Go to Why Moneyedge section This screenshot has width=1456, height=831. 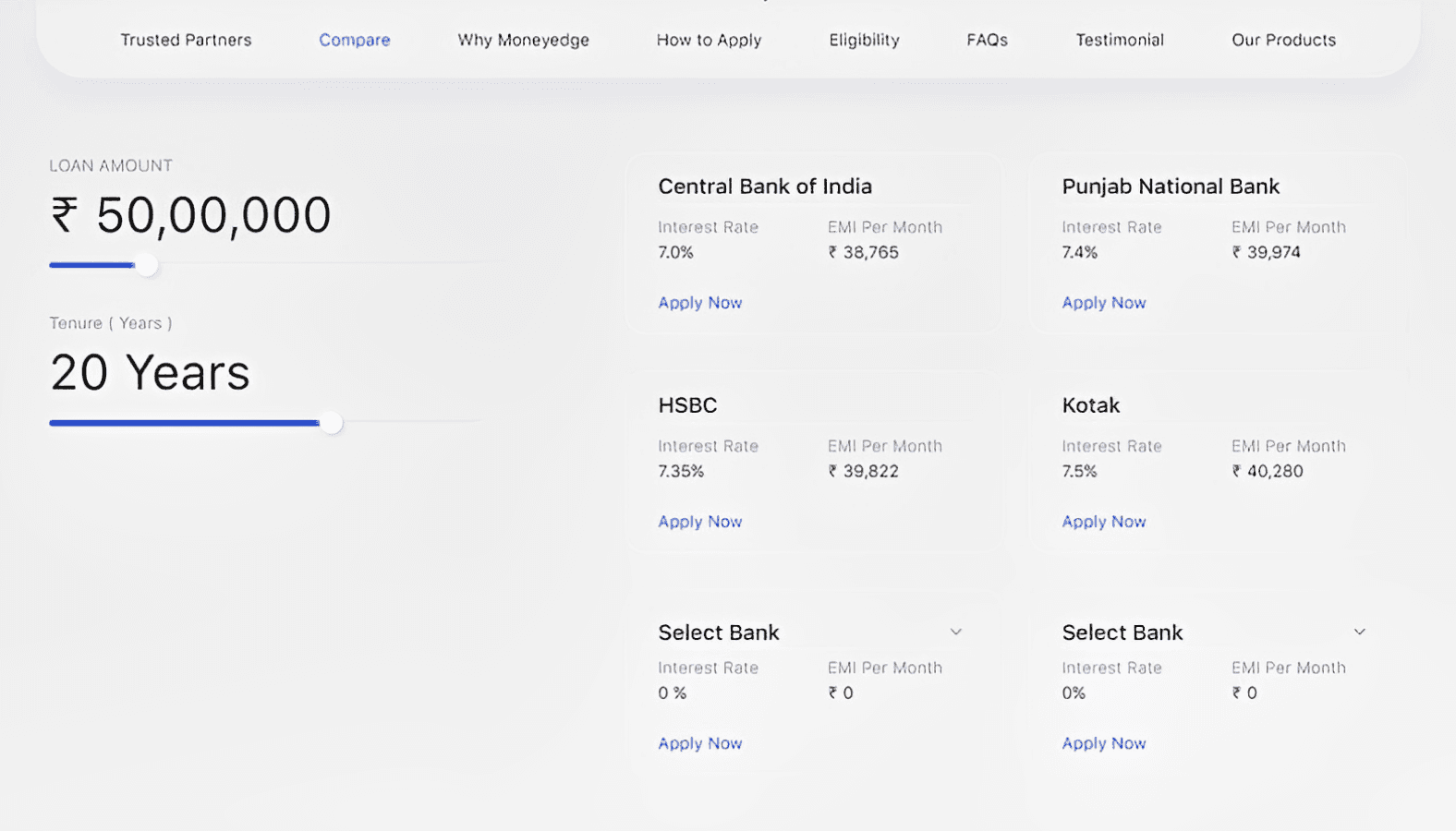(x=523, y=40)
